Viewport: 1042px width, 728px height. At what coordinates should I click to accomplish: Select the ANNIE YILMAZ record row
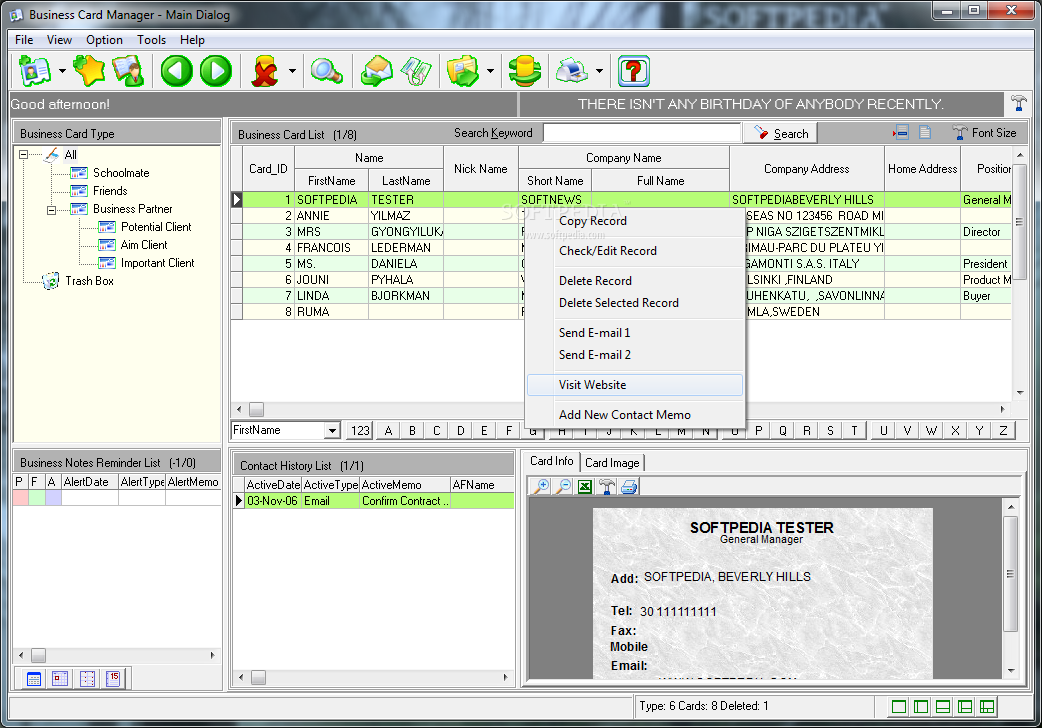coord(621,216)
